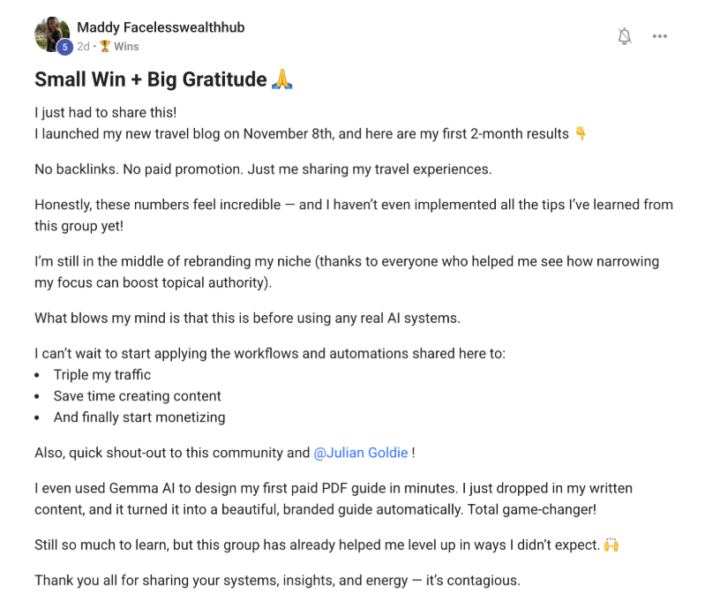Click Maddy's profile avatar picture
The image size is (720, 601).
[50, 33]
